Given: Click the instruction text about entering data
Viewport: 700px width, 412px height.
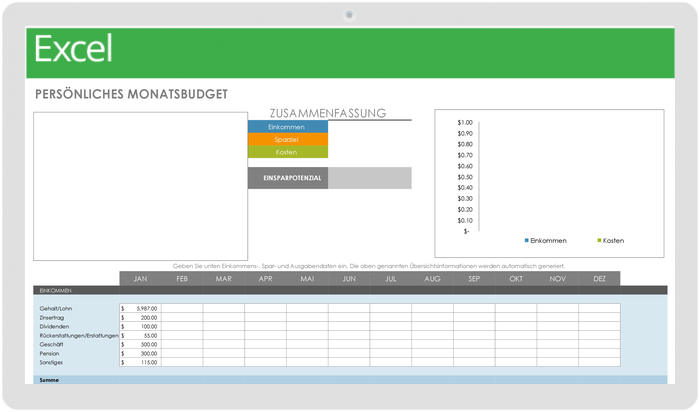Looking at the screenshot, I should tap(369, 266).
